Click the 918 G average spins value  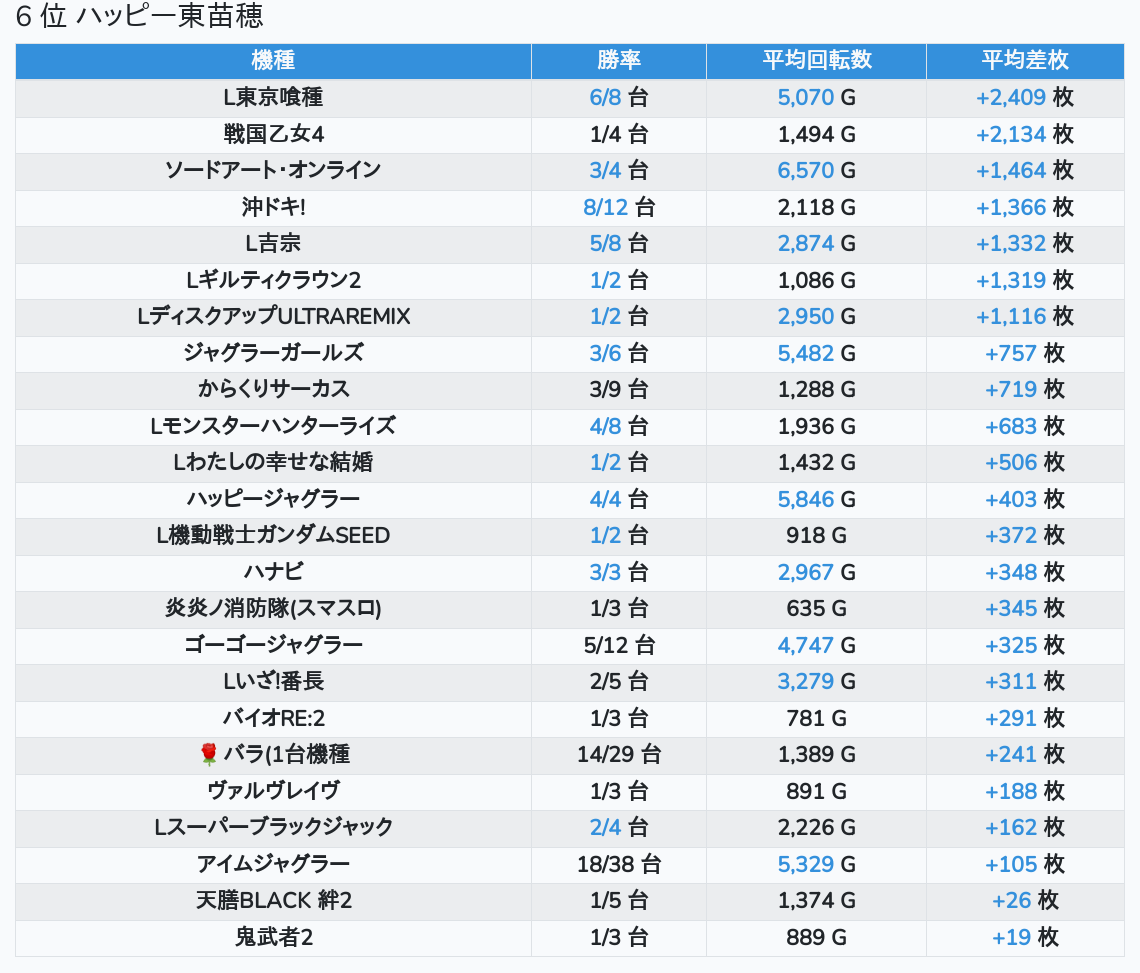tap(816, 536)
